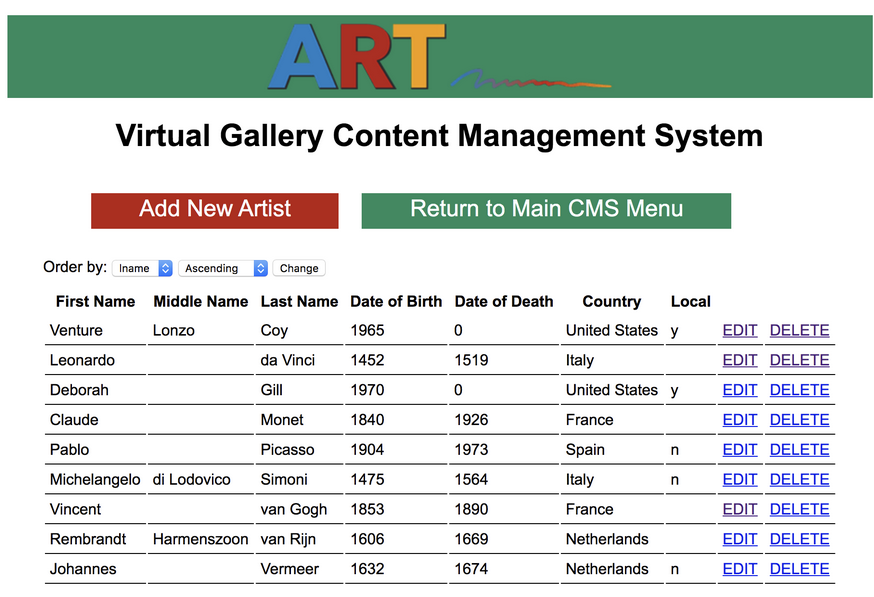The image size is (874, 597).
Task: Select the Date of Birth header
Action: [x=396, y=302]
